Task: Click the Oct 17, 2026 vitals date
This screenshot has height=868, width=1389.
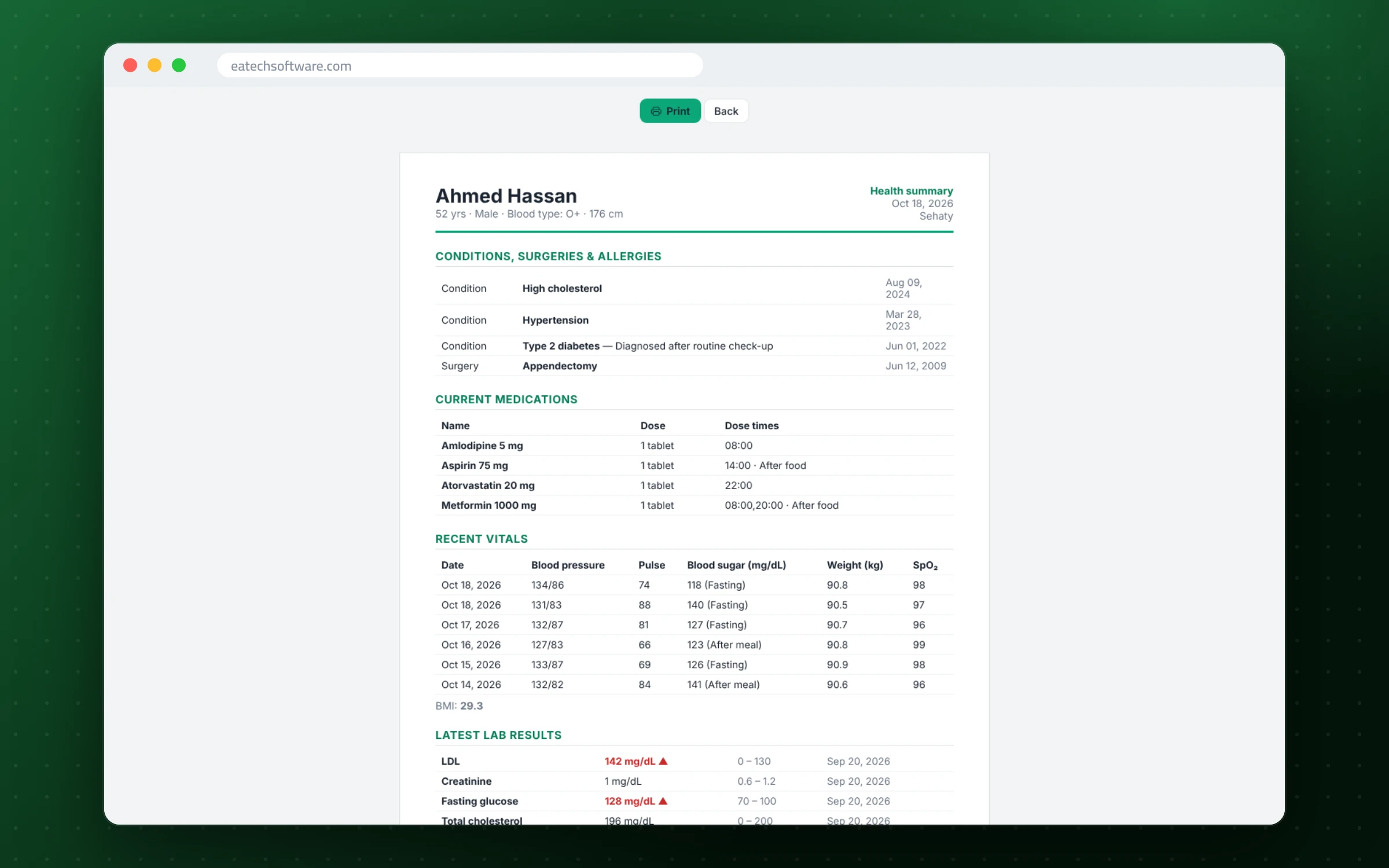Action: point(470,625)
